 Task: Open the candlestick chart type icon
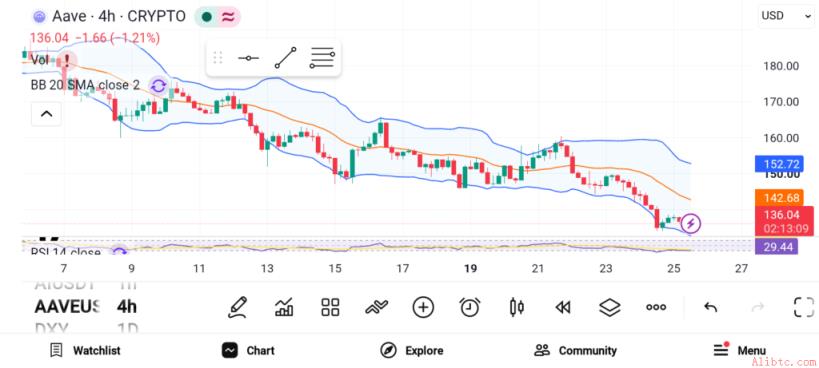point(516,307)
